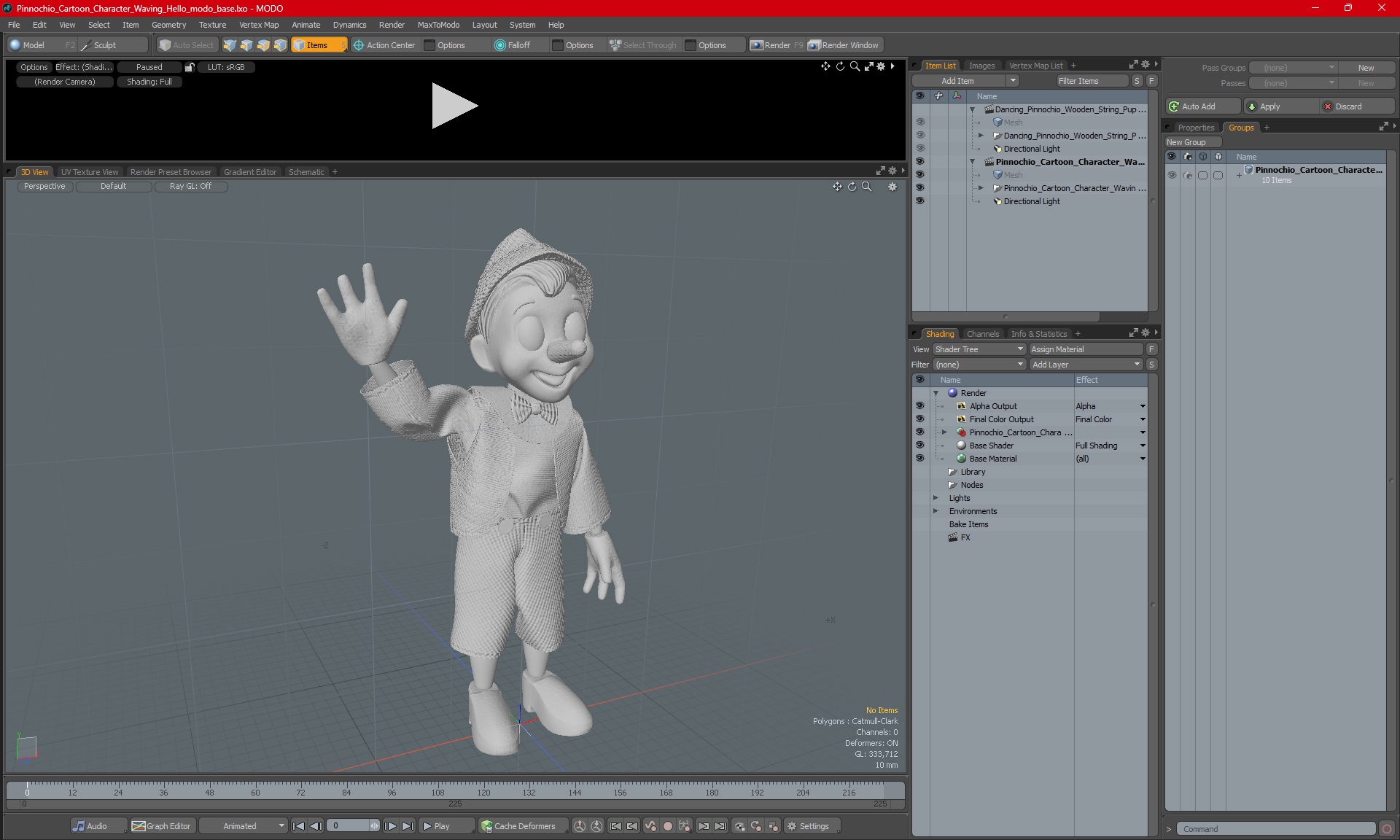Viewport: 1400px width, 840px height.
Task: Open the Graph Editor
Action: coord(162,826)
